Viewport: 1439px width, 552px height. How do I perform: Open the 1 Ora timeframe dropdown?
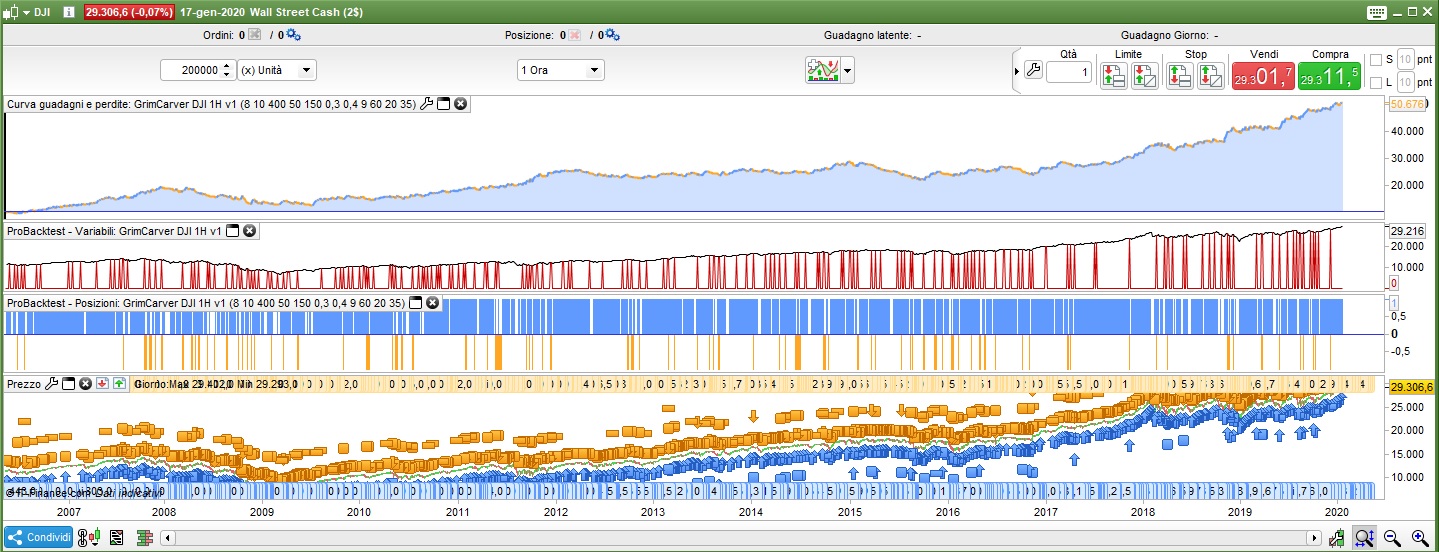(x=560, y=70)
